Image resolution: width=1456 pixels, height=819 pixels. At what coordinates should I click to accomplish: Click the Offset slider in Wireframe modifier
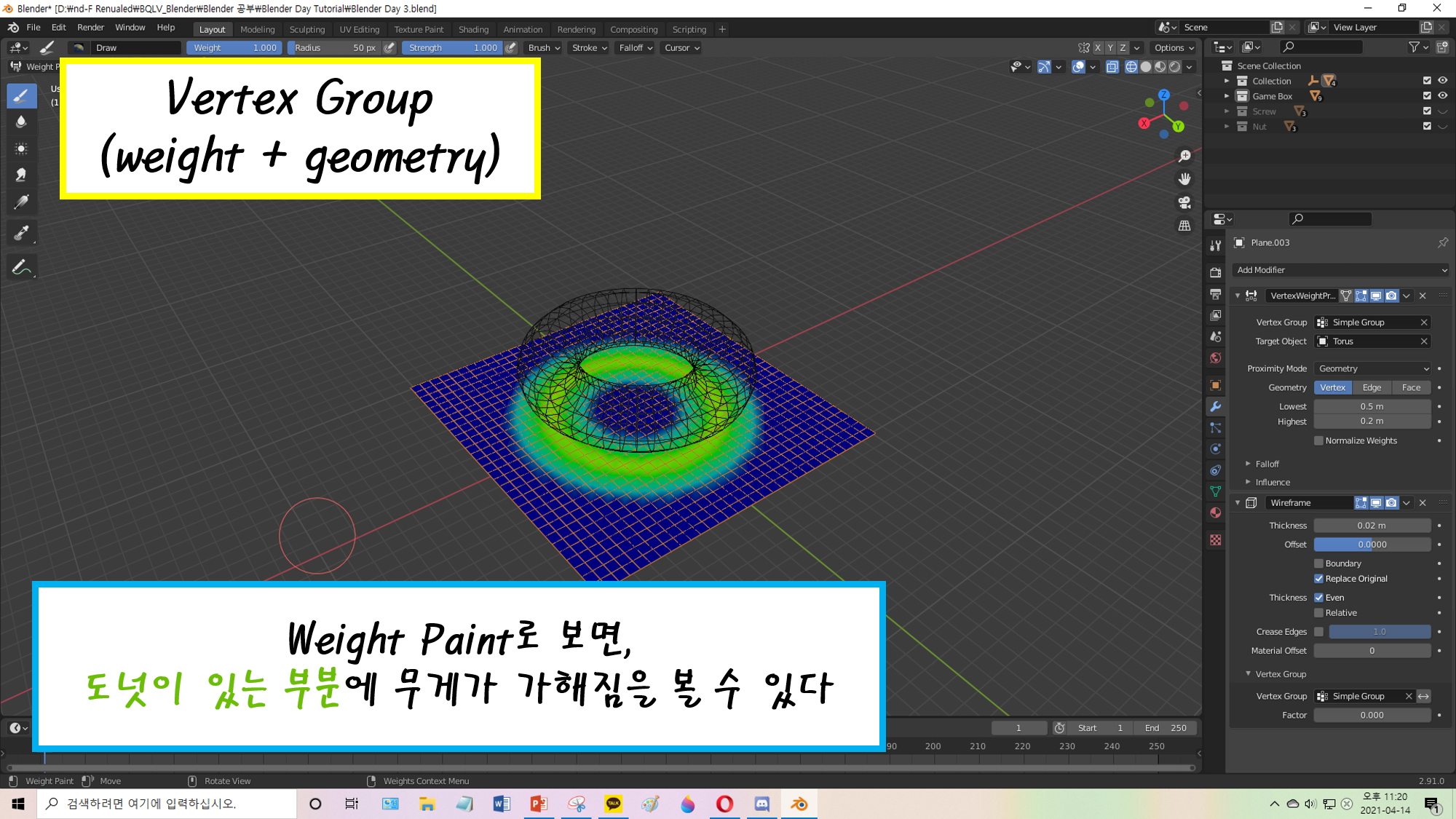[x=1372, y=545]
